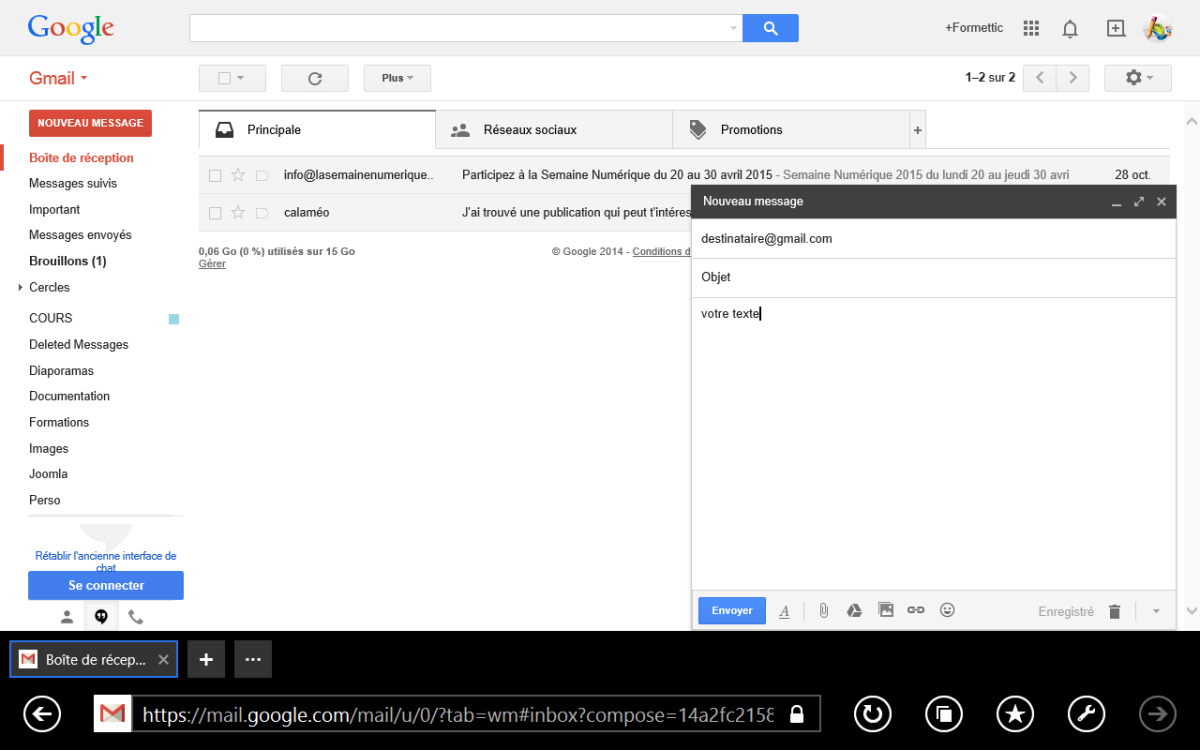Open the select-all checkbox dropdown
Image resolution: width=1200 pixels, height=750 pixels.
232,78
